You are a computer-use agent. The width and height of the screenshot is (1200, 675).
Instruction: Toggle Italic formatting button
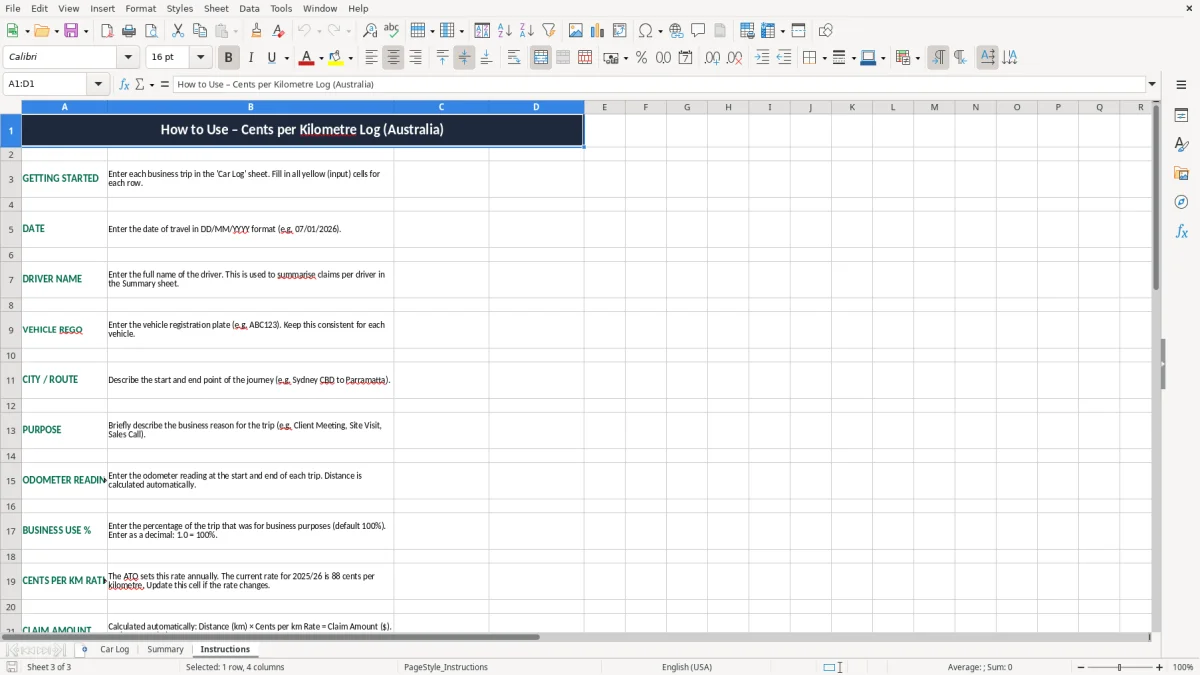tap(250, 58)
